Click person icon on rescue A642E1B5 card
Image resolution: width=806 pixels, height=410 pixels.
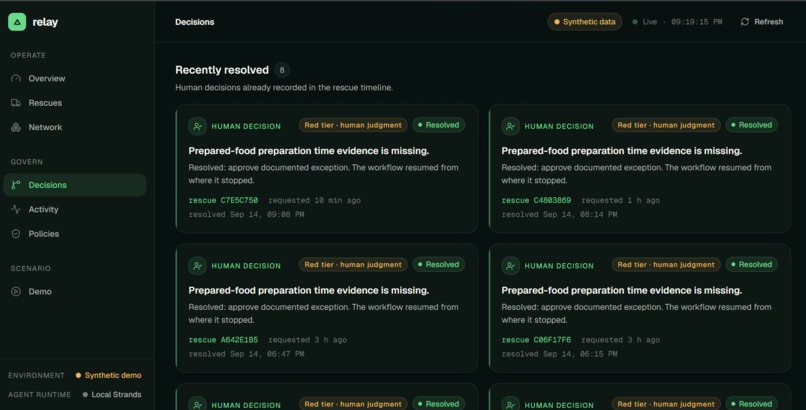(x=197, y=266)
